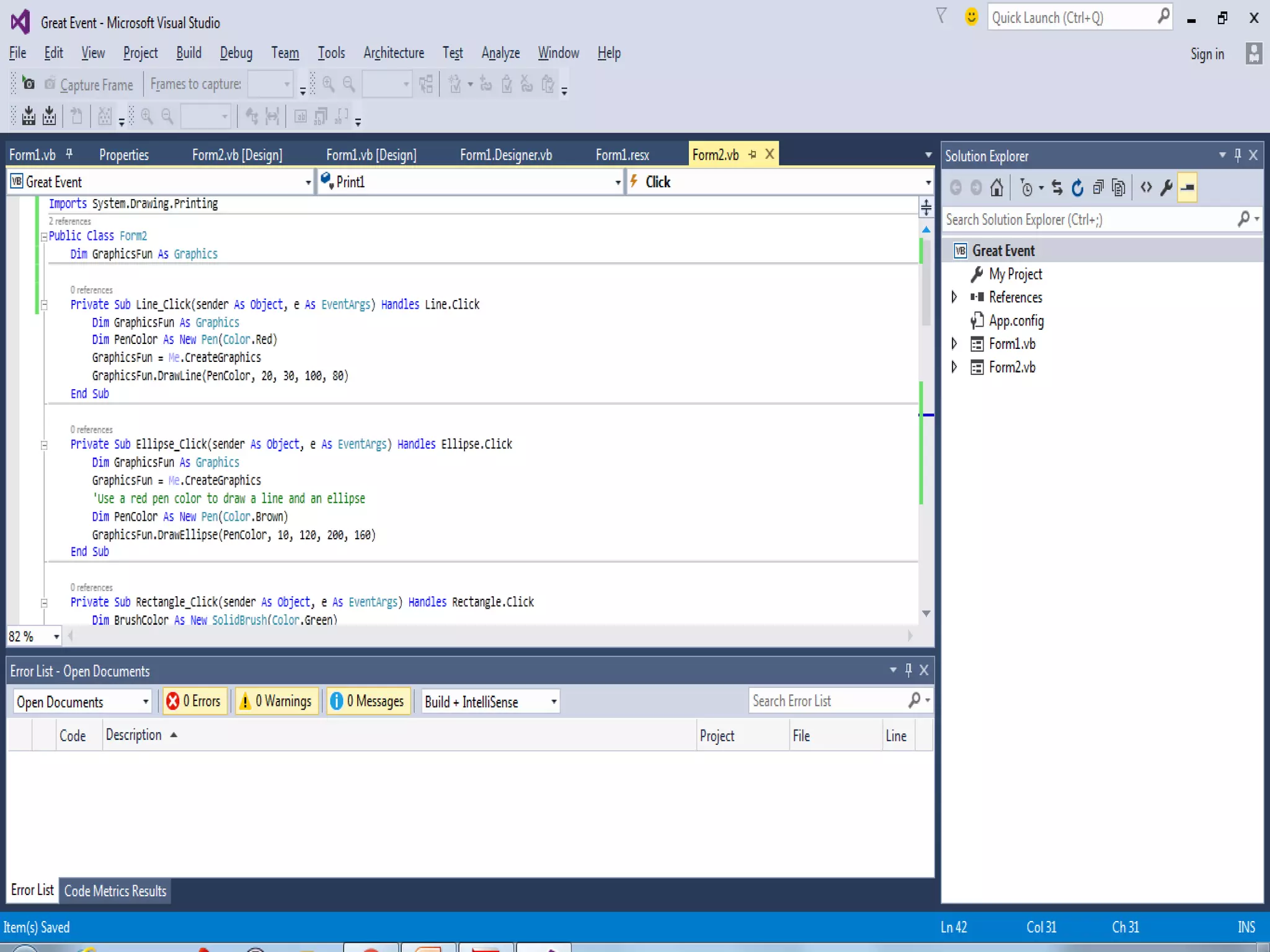Click the Collapse All icon in Solution Explorer
Viewport: 1270px width, 952px height.
coord(1098,187)
